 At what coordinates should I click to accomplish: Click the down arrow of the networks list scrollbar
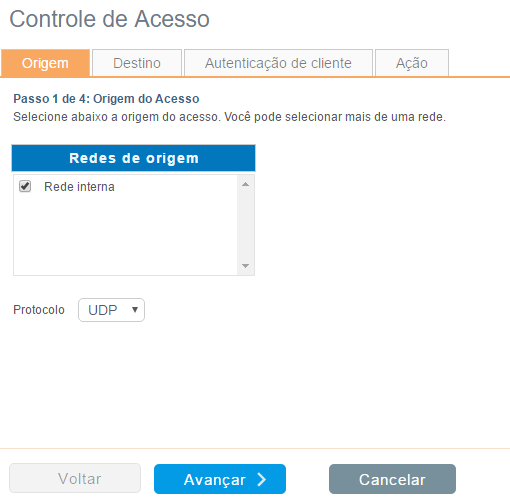246,266
